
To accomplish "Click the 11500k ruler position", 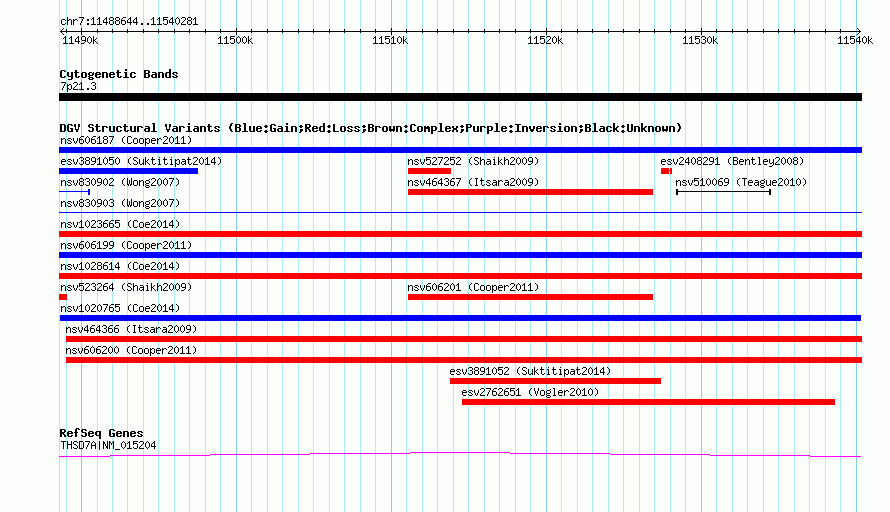I will coord(235,40).
